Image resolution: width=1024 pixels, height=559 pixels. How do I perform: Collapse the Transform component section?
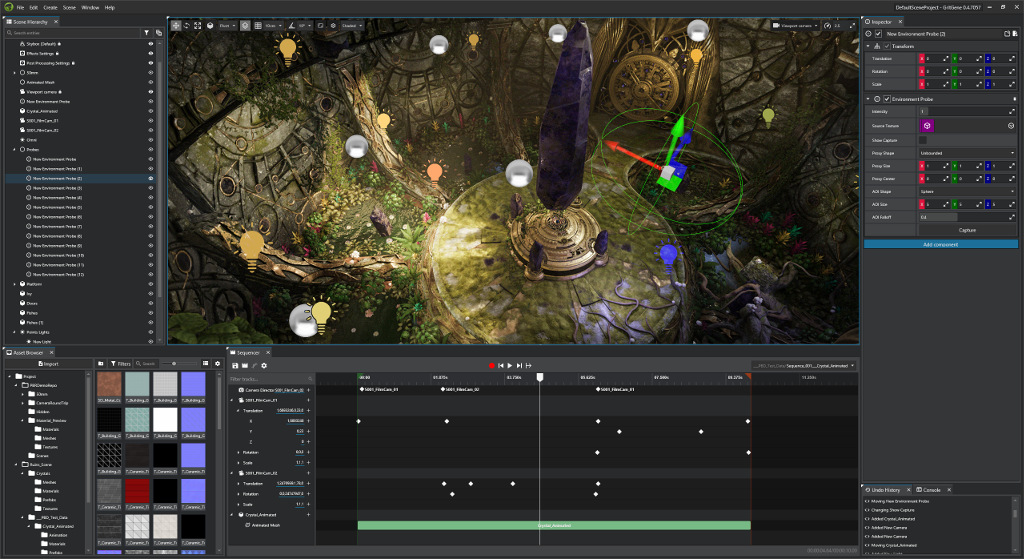[868, 46]
